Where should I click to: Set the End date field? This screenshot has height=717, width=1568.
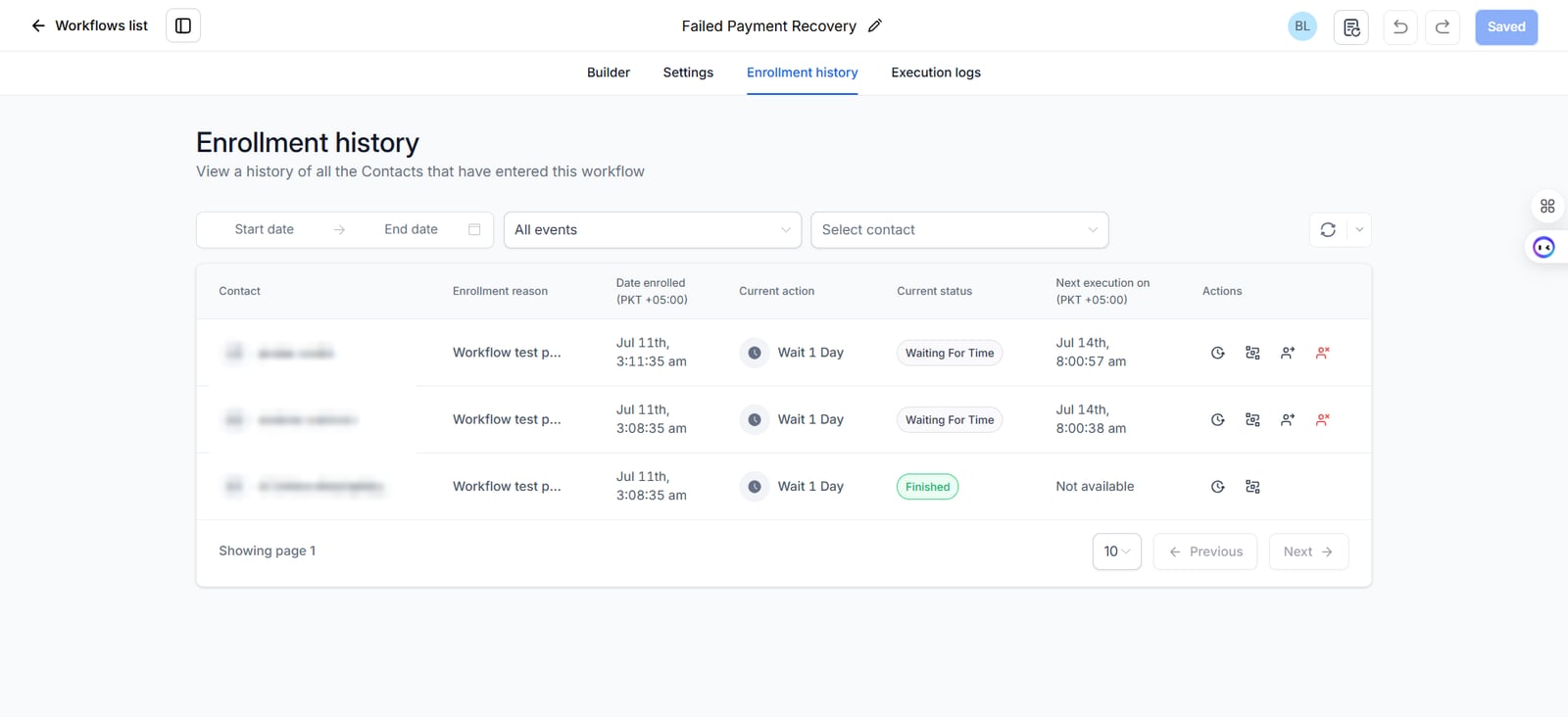[x=412, y=229]
